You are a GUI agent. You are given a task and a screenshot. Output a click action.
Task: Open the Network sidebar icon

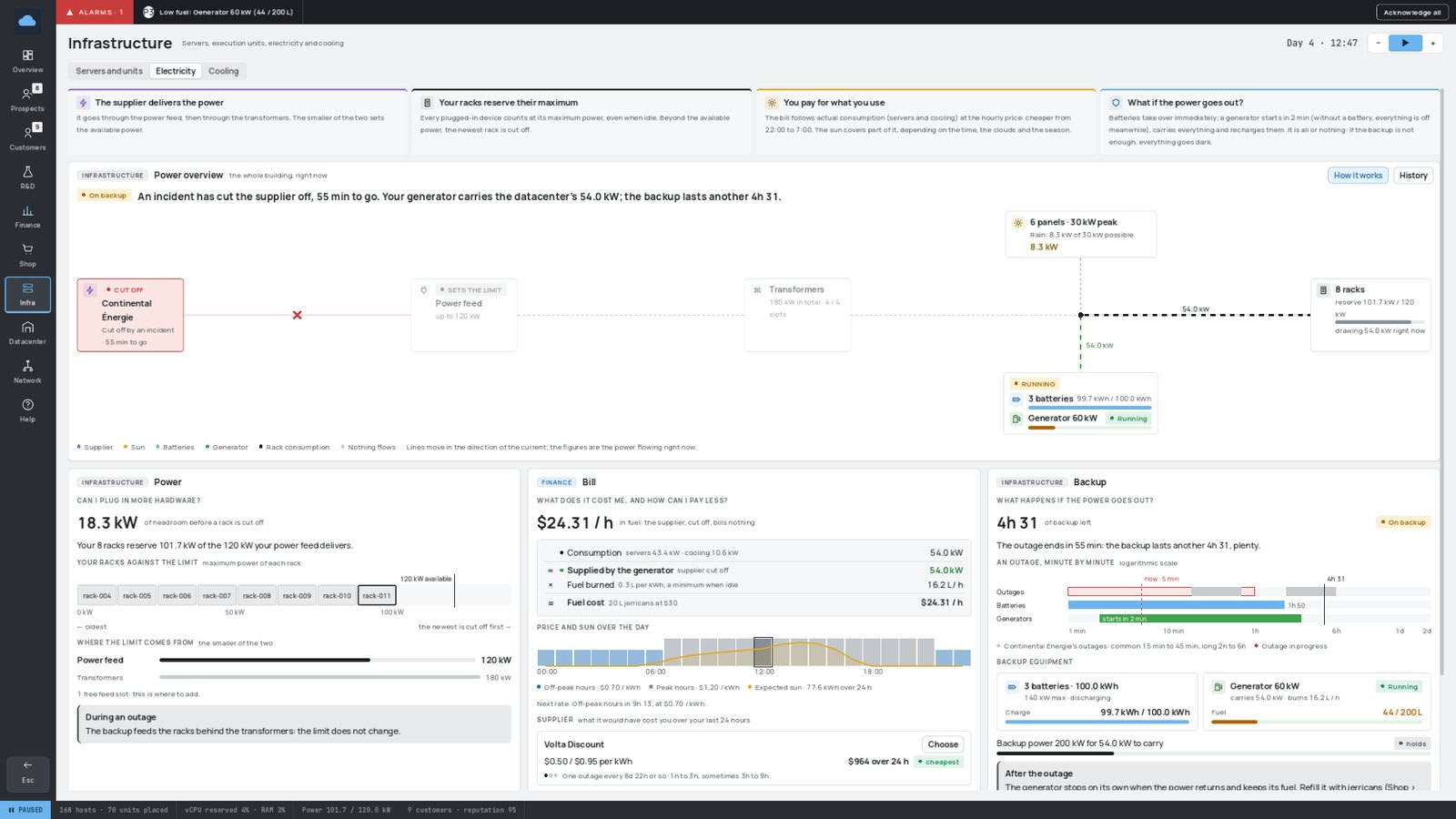pyautogui.click(x=27, y=371)
